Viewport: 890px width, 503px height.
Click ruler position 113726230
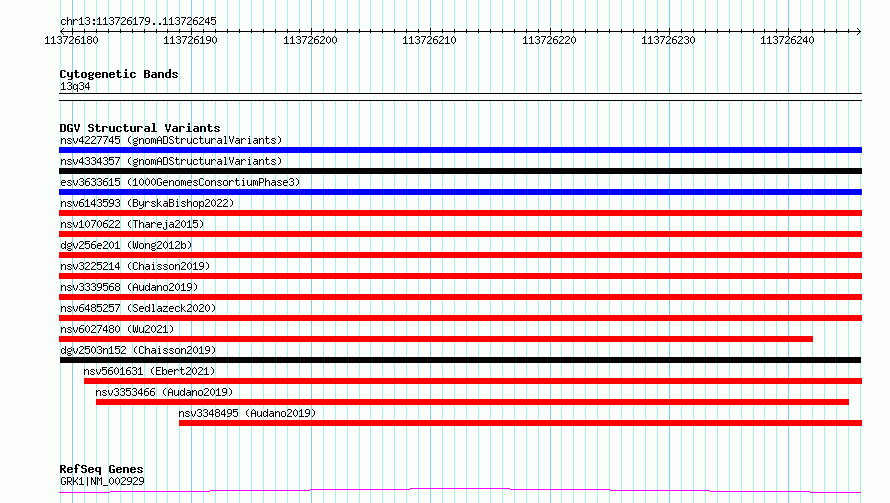668,40
